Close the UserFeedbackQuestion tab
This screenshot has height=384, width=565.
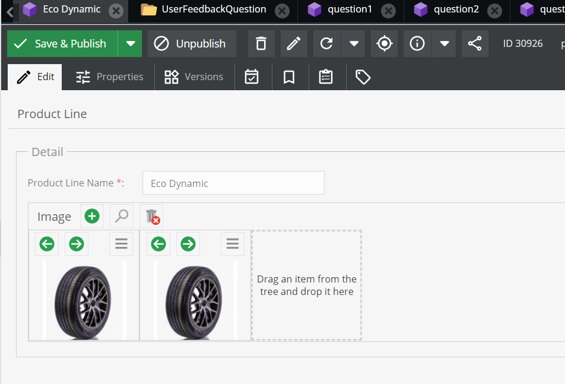(282, 11)
